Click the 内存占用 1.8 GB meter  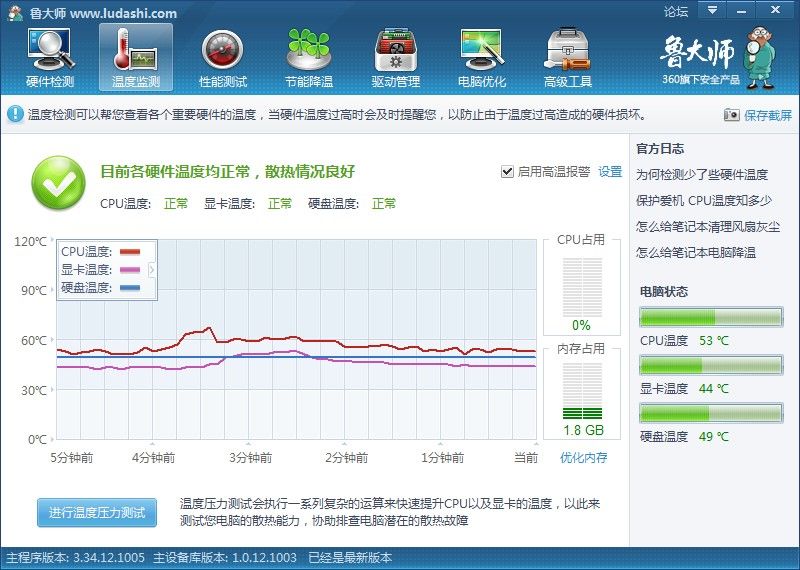click(582, 393)
